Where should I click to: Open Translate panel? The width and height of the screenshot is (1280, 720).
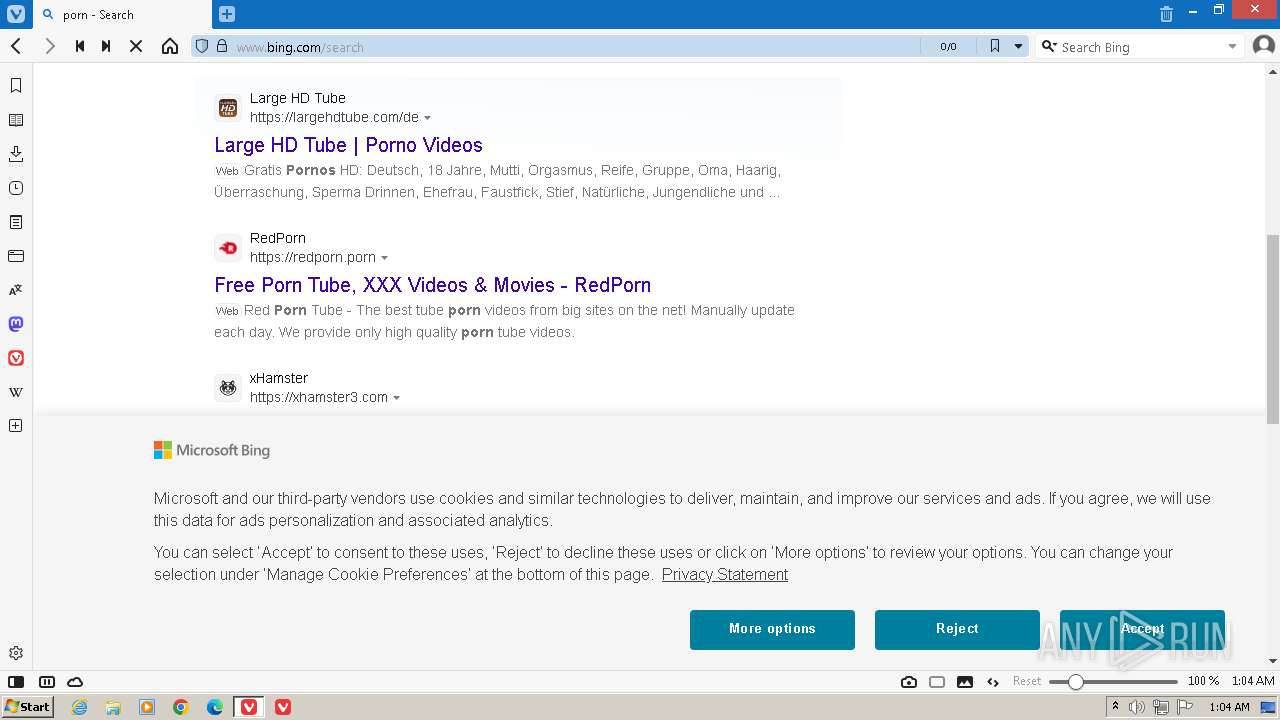click(x=16, y=290)
